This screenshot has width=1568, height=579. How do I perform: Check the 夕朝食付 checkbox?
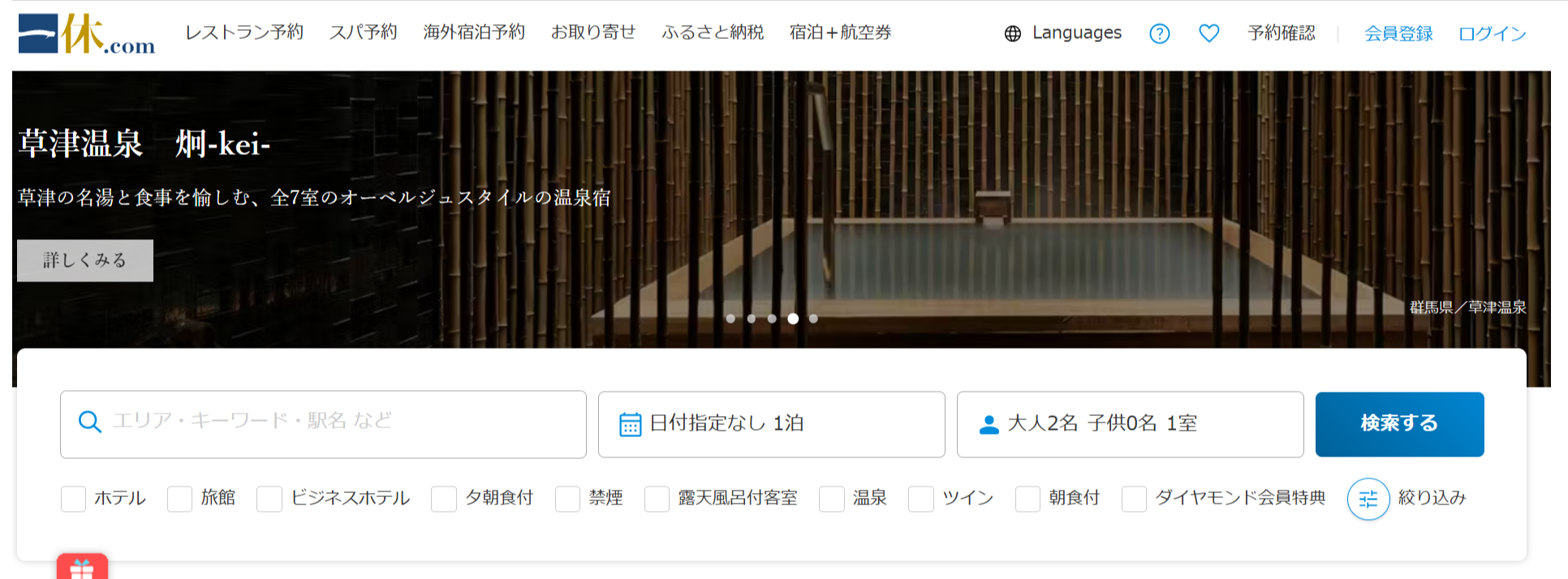click(x=444, y=499)
